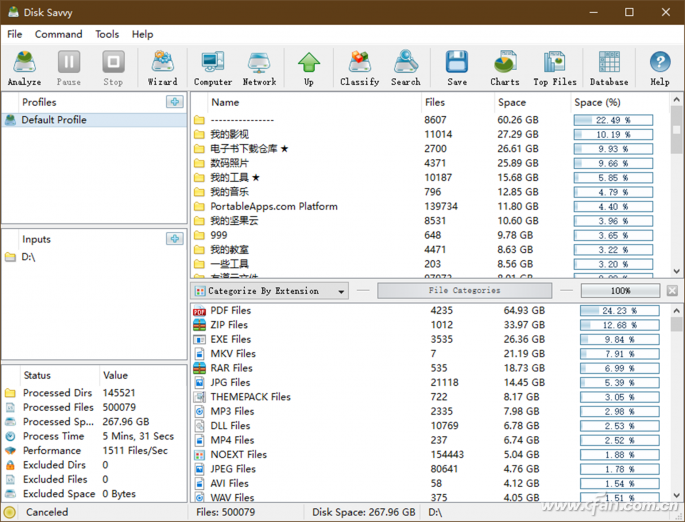
Task: Open the Search tool
Action: click(x=406, y=68)
